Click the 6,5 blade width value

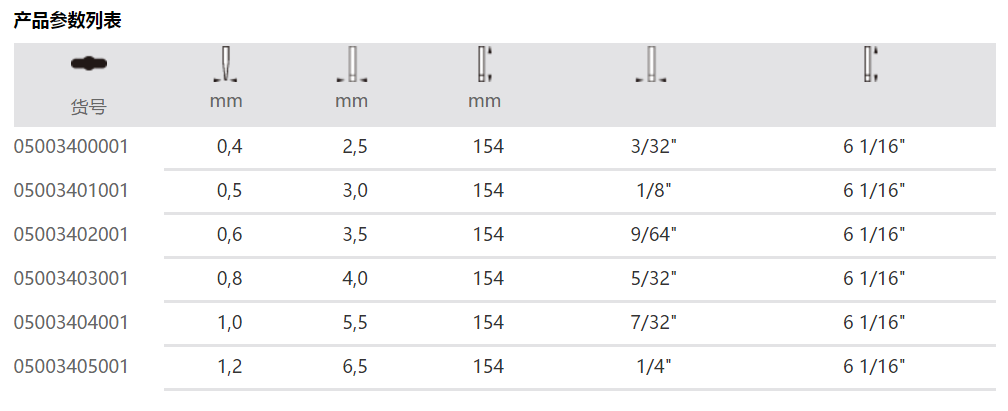355,366
